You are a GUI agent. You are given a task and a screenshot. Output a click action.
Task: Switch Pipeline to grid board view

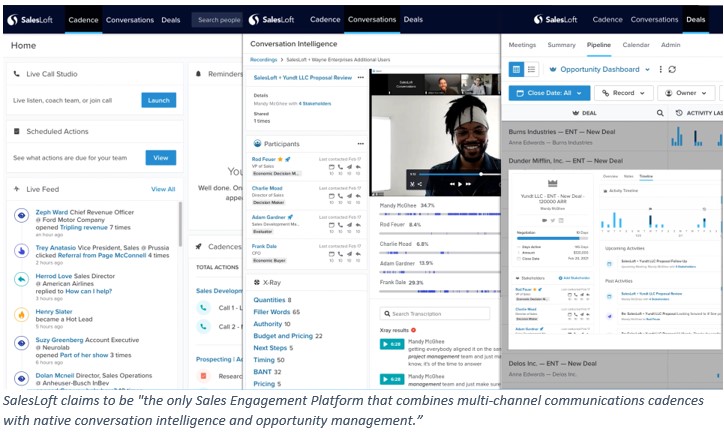[x=516, y=69]
